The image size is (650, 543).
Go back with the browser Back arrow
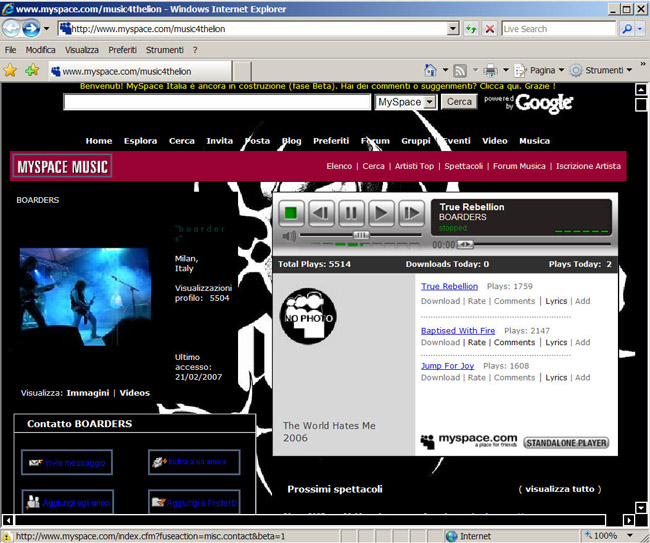(11, 29)
